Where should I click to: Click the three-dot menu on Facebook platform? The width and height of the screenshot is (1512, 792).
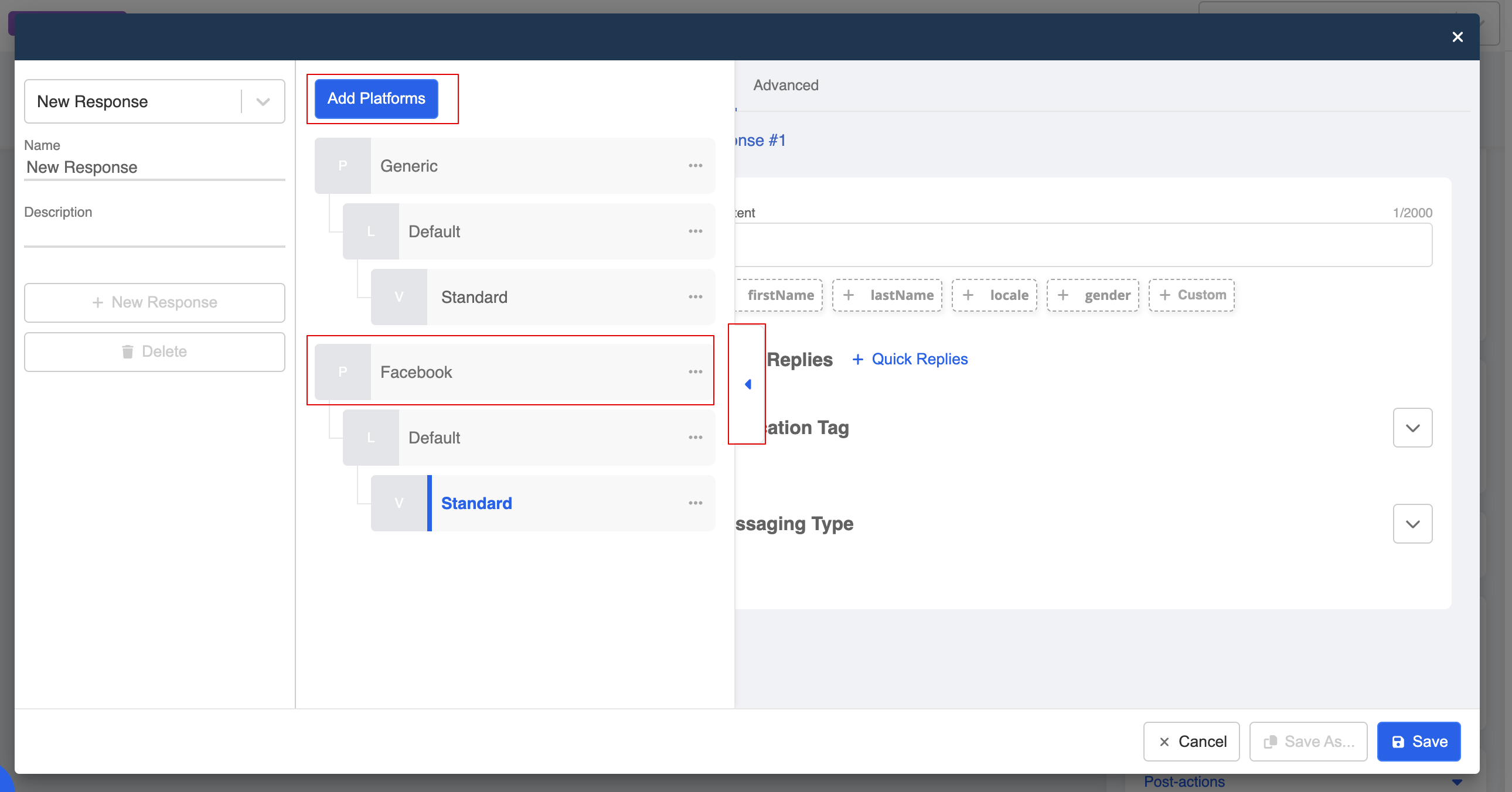(695, 372)
